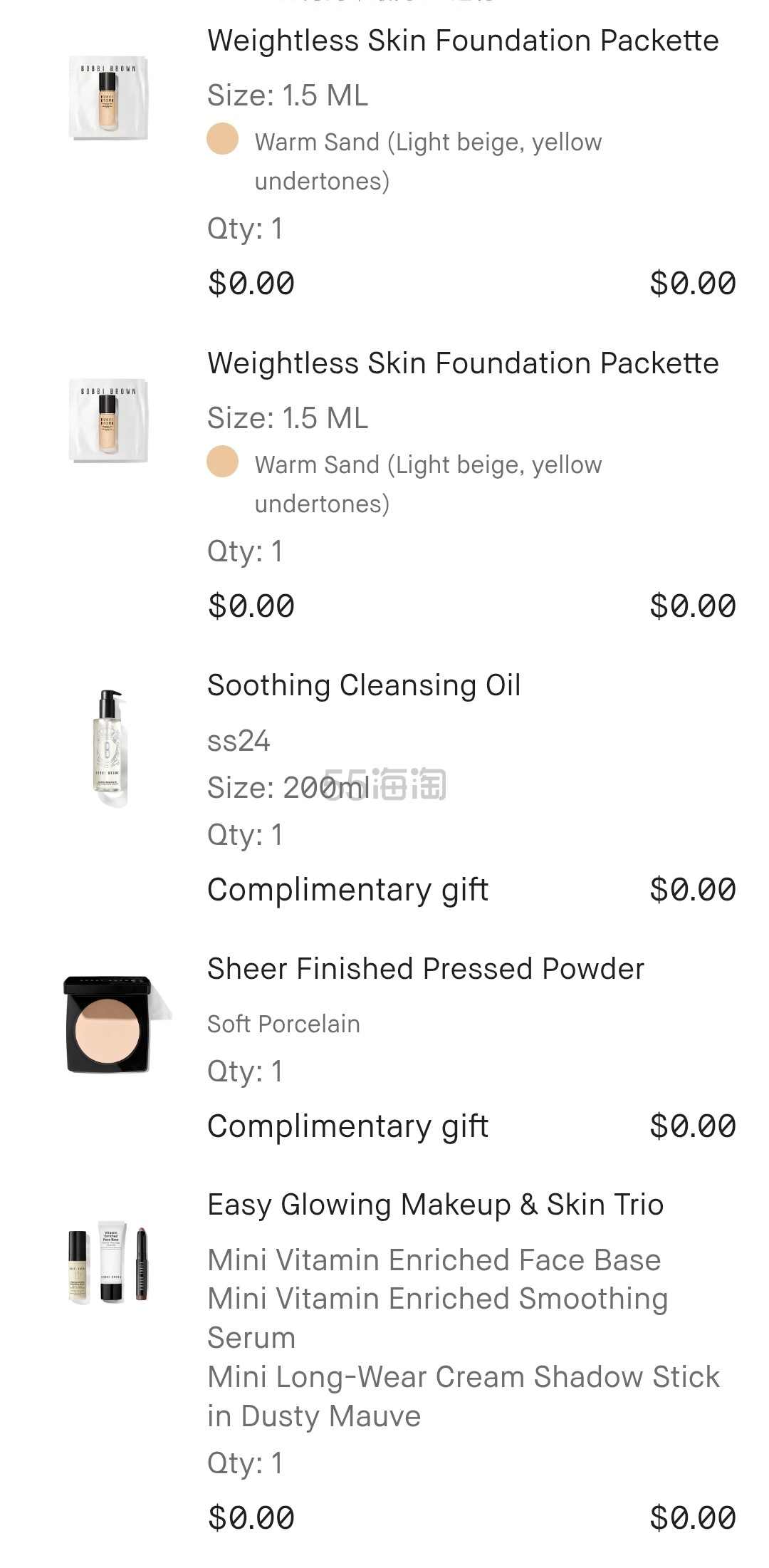Click the second Weightless Skin Foundation Packette title
Image resolution: width=769 pixels, height=1568 pixels.
click(463, 364)
